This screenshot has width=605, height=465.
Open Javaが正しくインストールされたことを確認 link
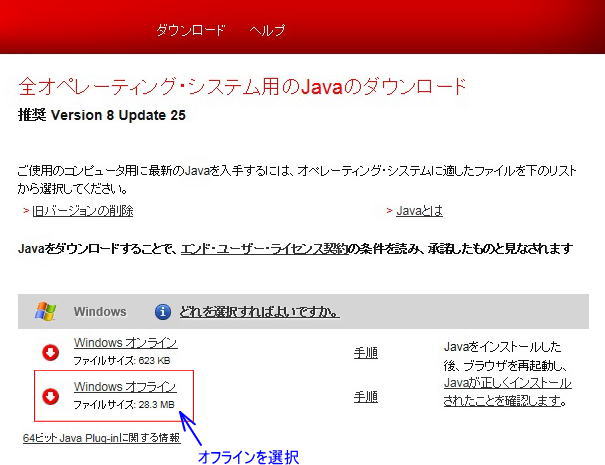tap(507, 392)
